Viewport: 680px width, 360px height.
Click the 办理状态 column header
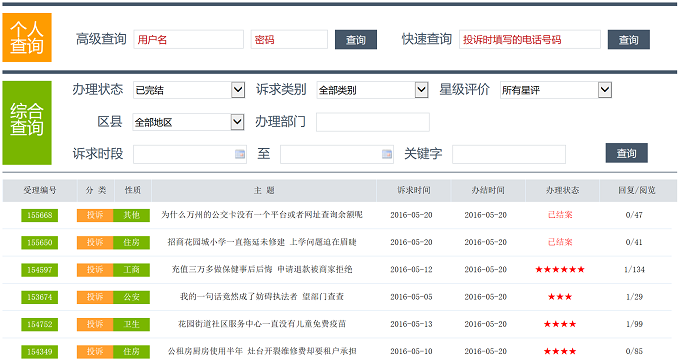point(562,190)
